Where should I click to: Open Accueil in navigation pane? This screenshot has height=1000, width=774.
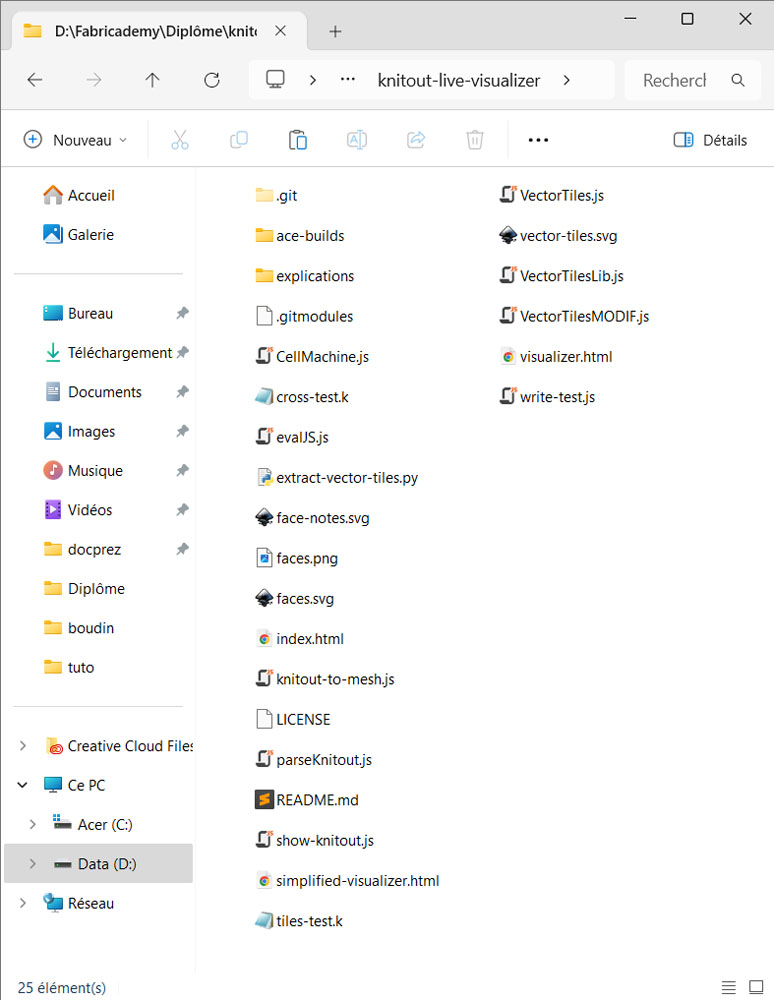click(x=79, y=195)
